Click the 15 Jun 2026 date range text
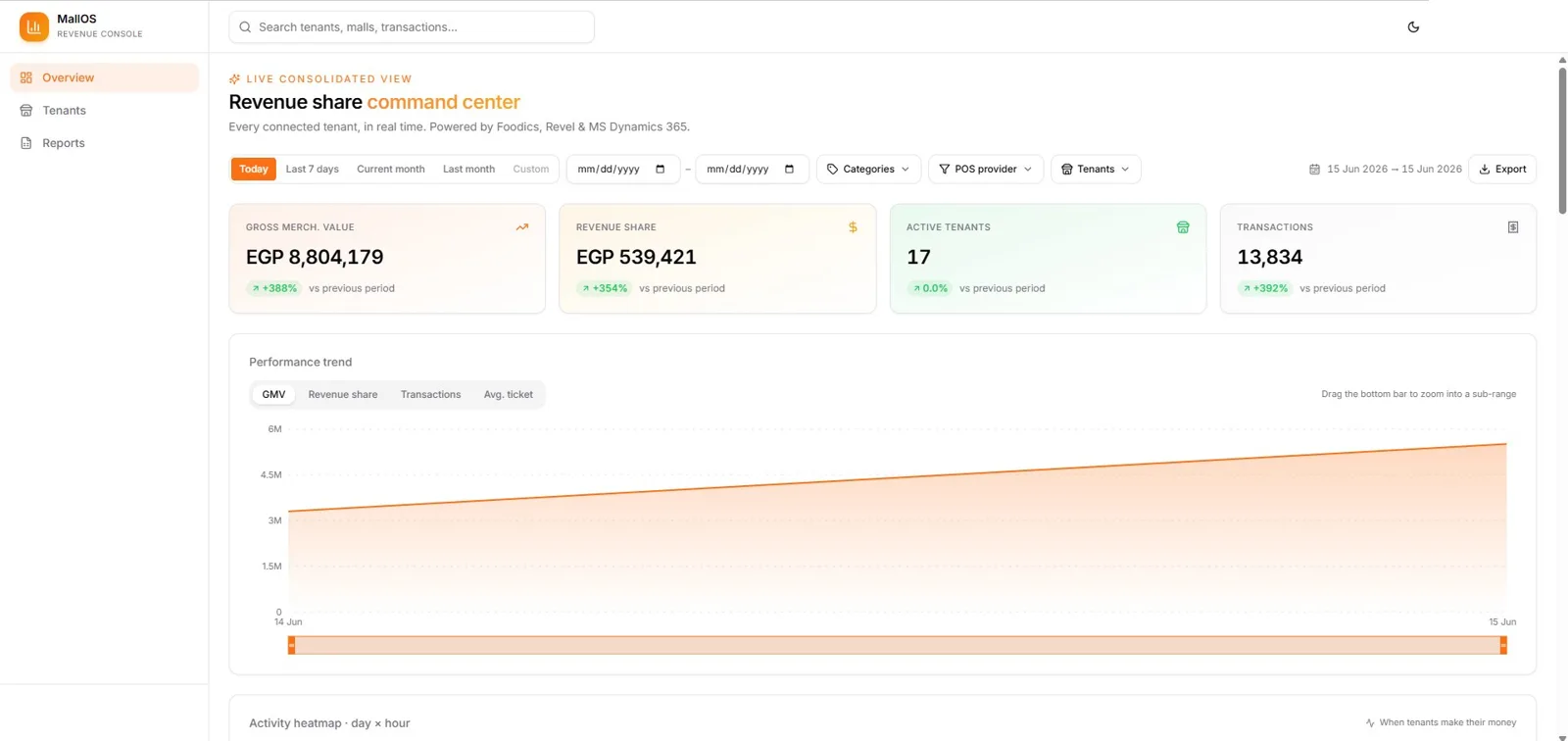Image resolution: width=1568 pixels, height=741 pixels. coord(1395,169)
